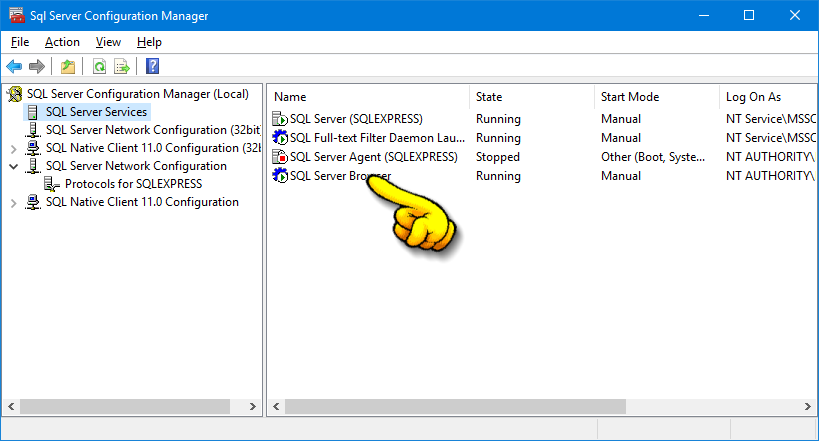Screen dimensions: 819x441
Task: Open the Help menu
Action: [149, 42]
